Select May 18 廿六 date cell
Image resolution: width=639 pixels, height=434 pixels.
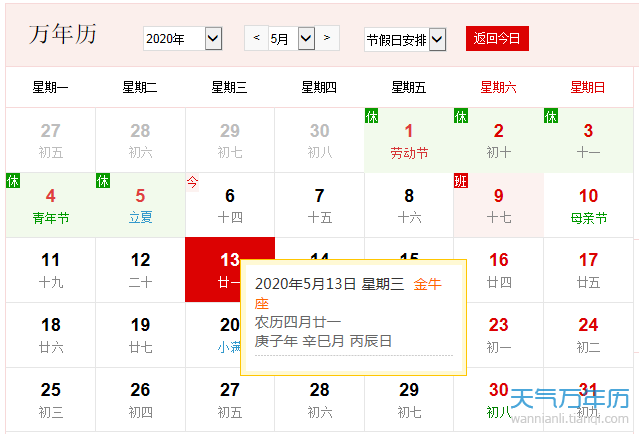pyautogui.click(x=51, y=335)
